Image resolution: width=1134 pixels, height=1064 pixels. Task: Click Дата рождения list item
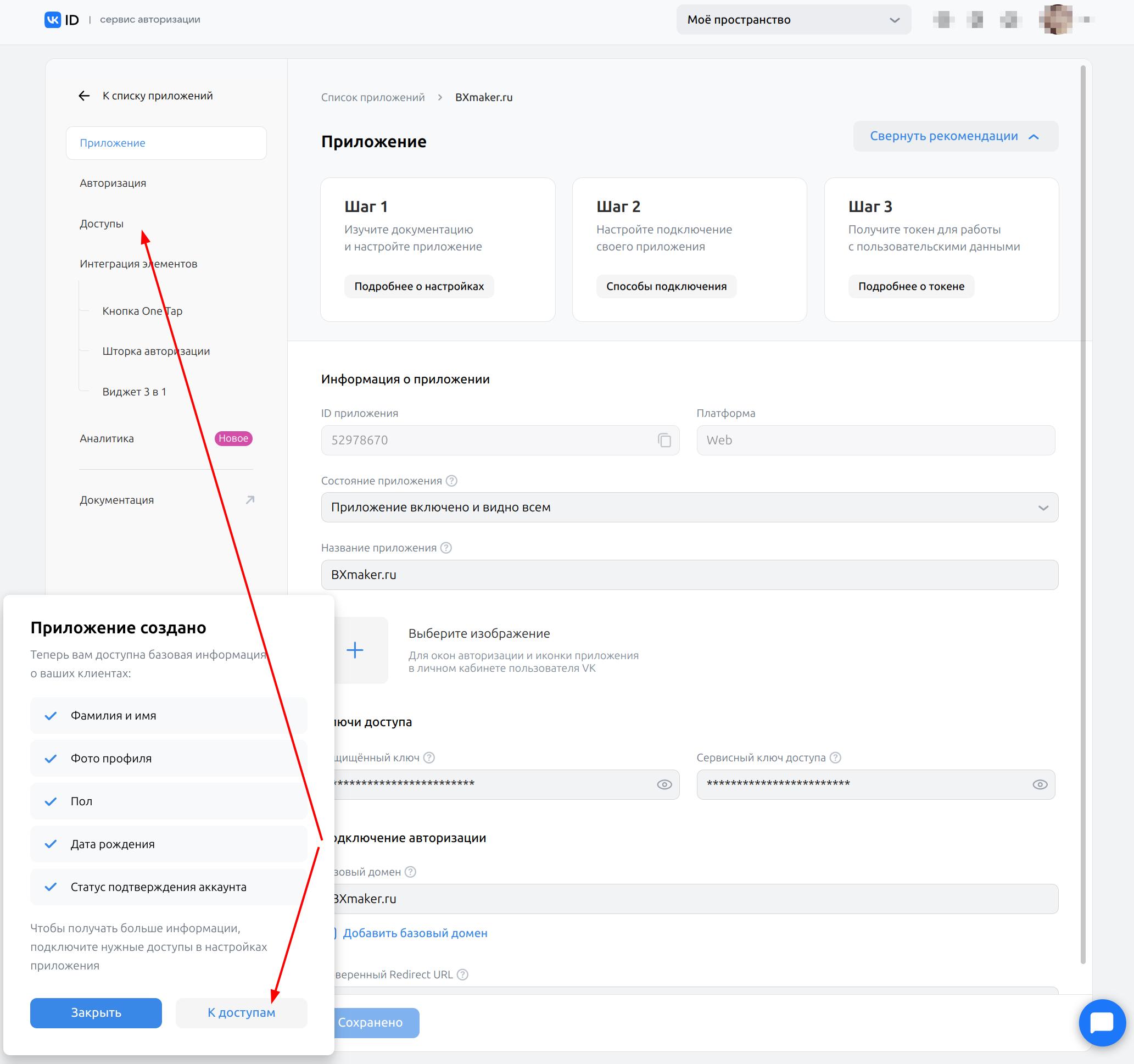[x=169, y=844]
